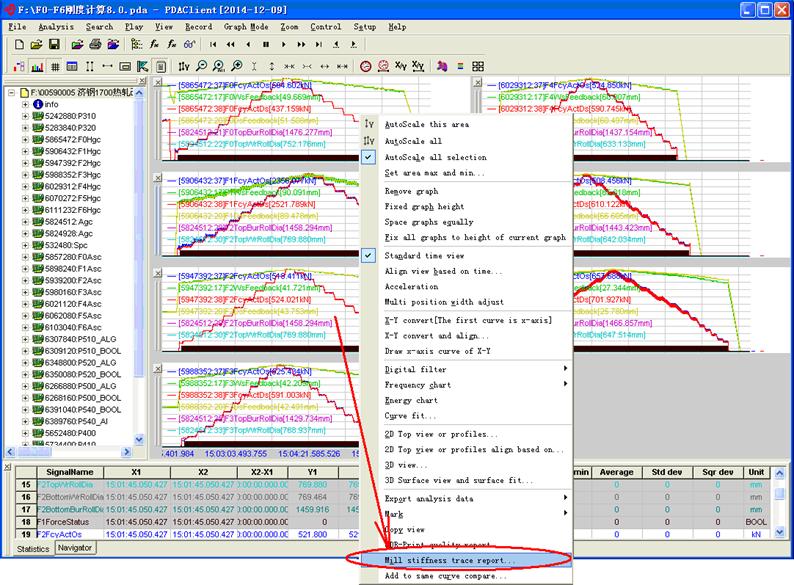Expand the 5242880:P310 tree node
This screenshot has height=585, width=794.
(x=25, y=116)
